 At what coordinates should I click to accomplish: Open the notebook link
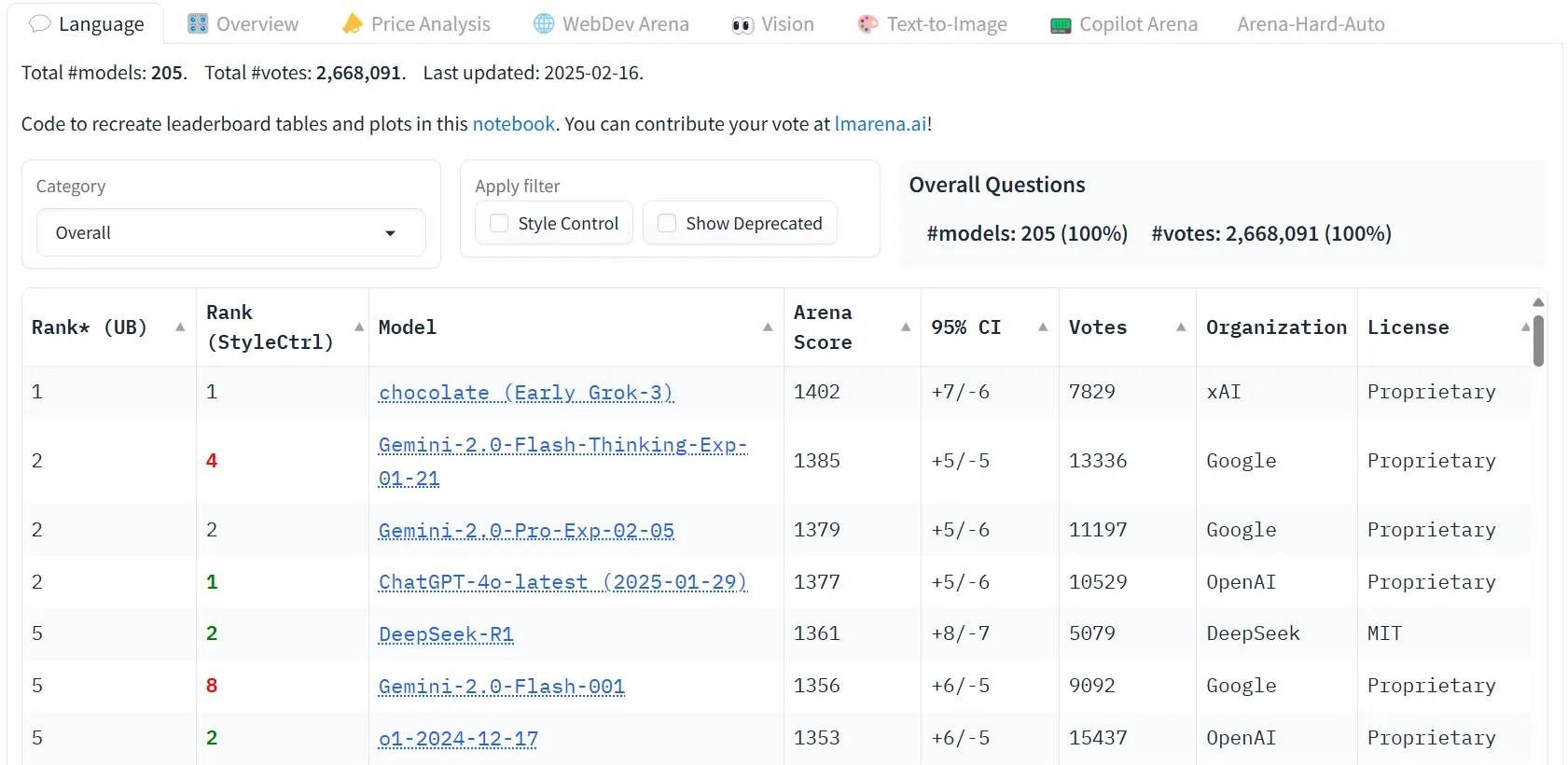coord(513,124)
